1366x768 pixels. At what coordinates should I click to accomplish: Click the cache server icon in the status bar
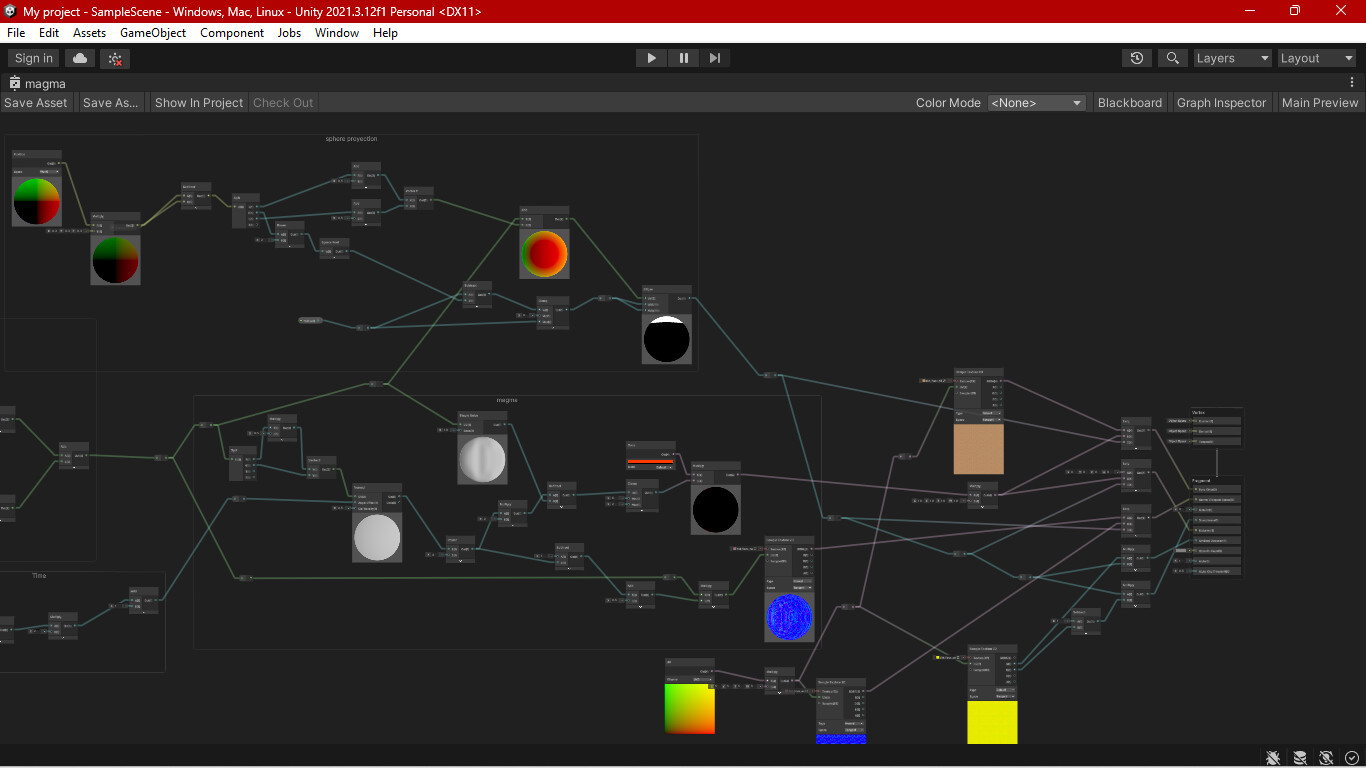click(1299, 758)
